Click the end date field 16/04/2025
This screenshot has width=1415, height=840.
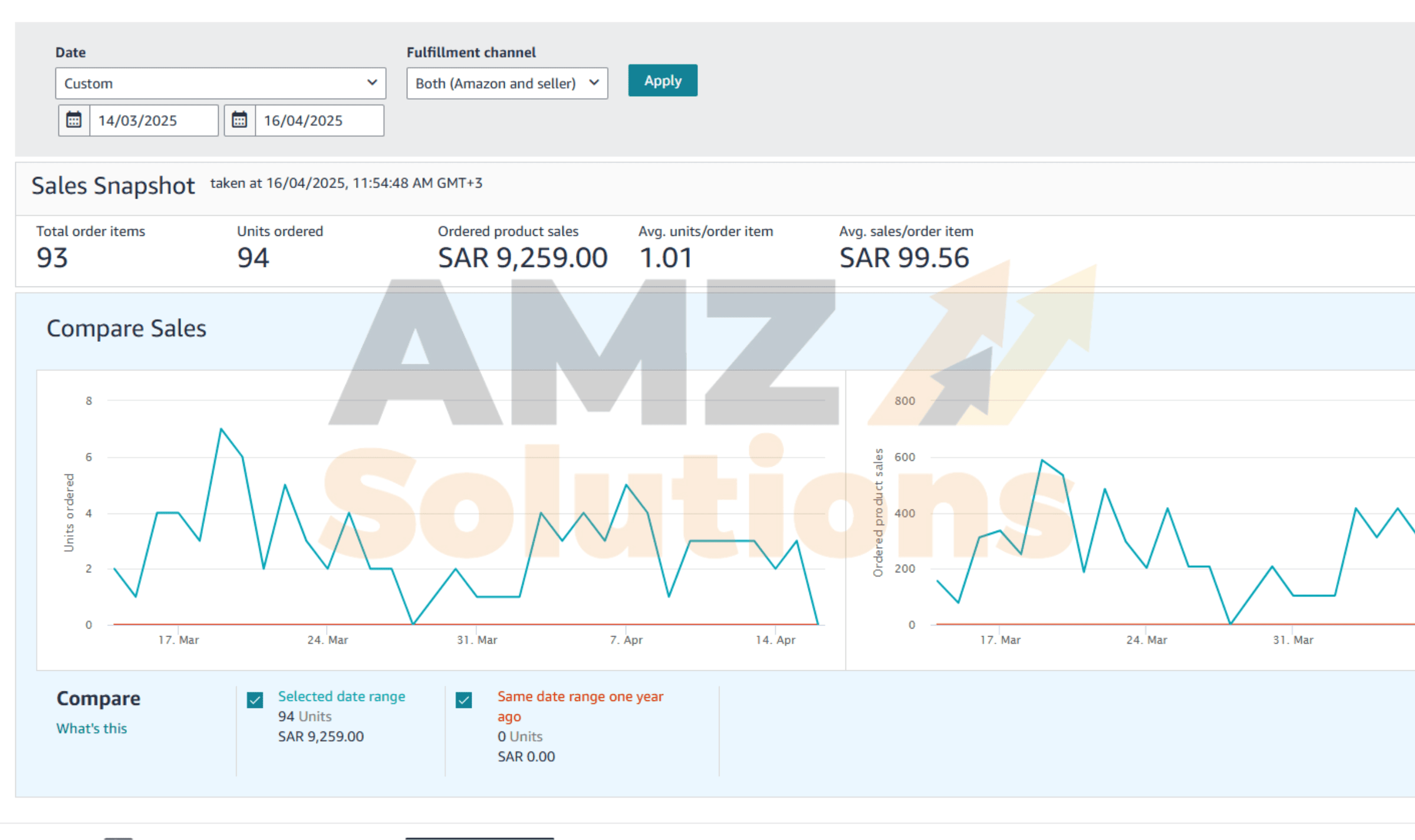[319, 120]
